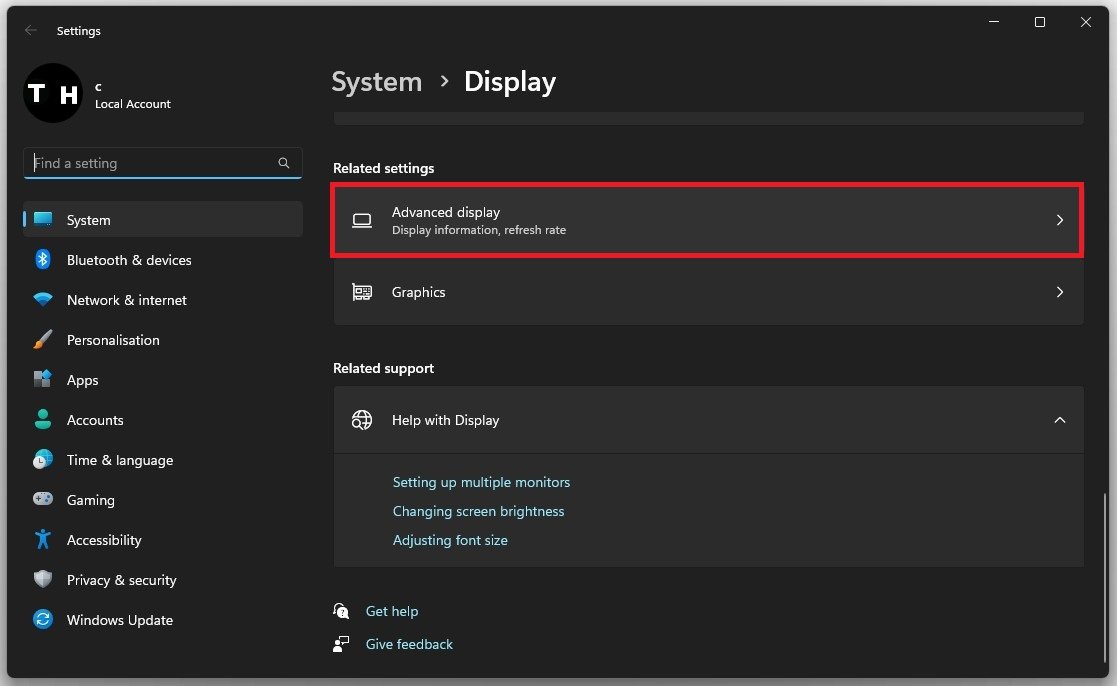
Task: Open the Apps settings page
Action: [x=82, y=380]
